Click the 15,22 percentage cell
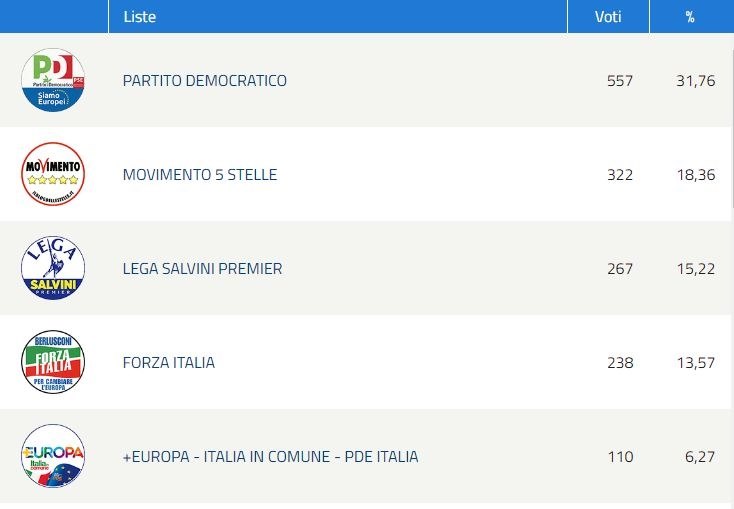The height and width of the screenshot is (509, 734). click(696, 269)
